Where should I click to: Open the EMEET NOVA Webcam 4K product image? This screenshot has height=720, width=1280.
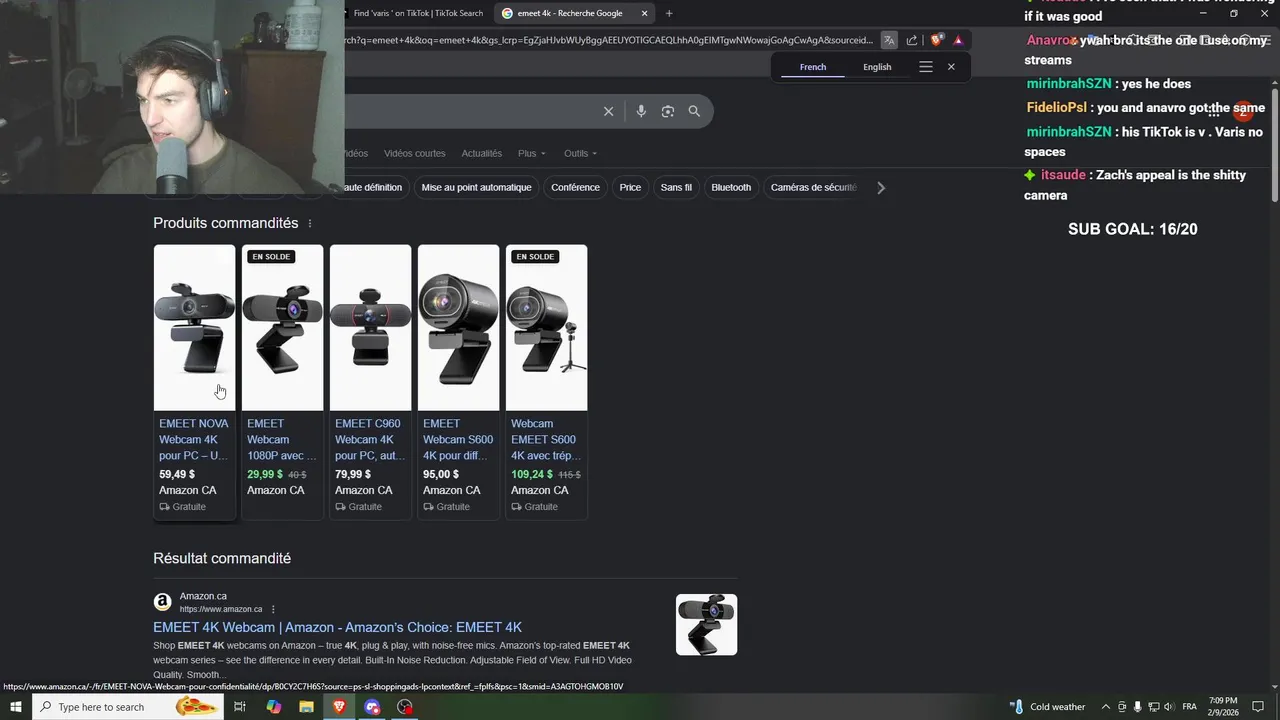click(194, 327)
